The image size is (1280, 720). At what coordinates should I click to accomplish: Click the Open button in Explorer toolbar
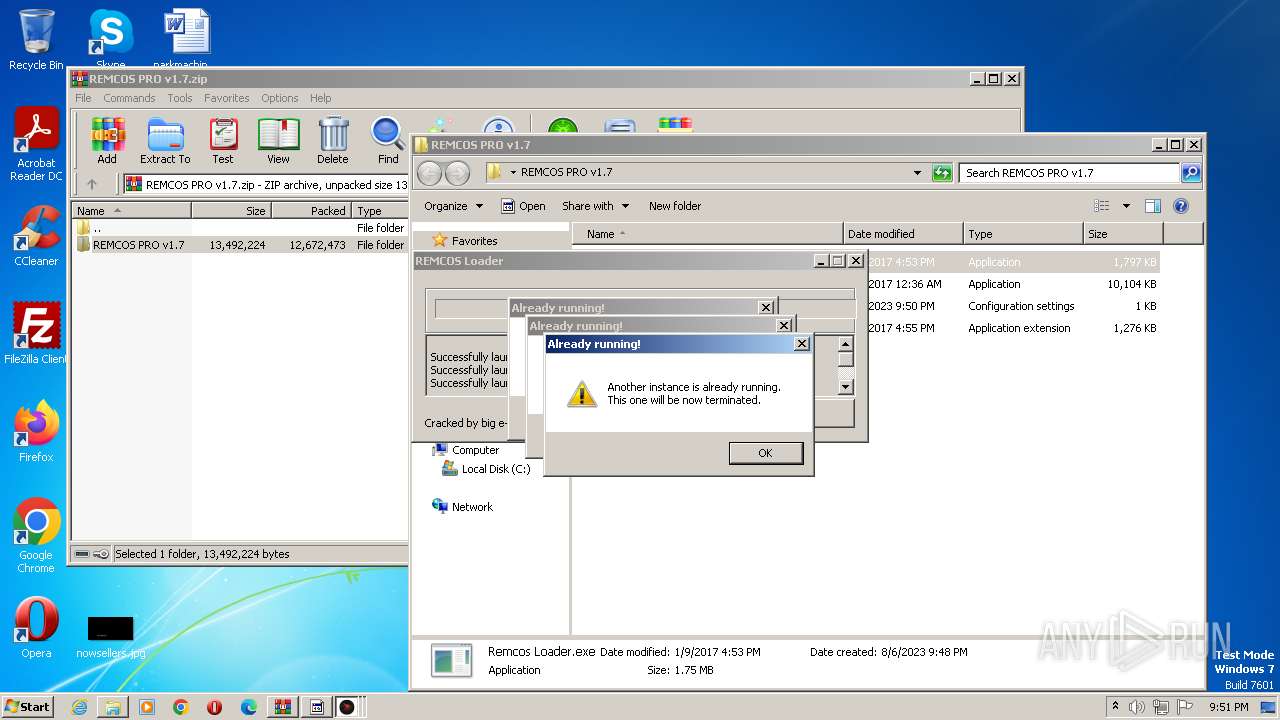[x=523, y=206]
